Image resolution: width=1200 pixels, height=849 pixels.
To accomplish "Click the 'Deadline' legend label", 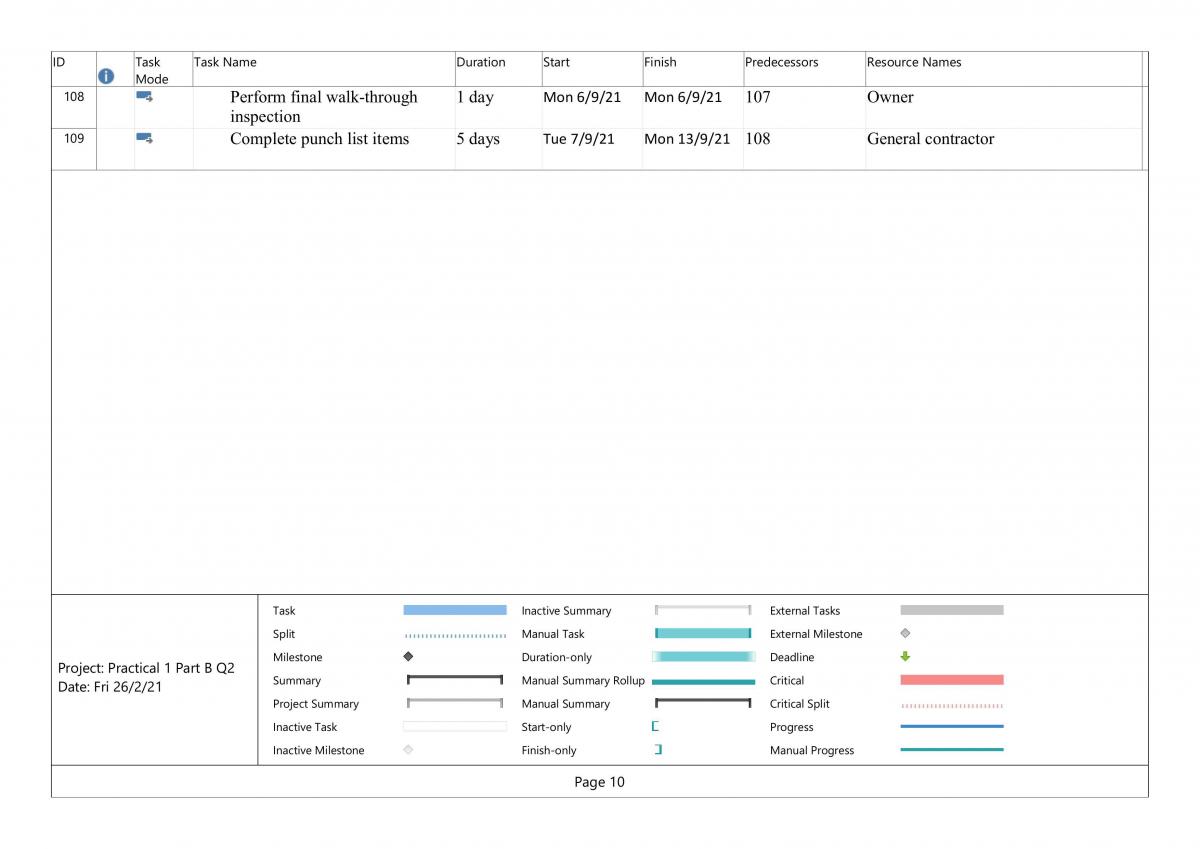I will 792,657.
